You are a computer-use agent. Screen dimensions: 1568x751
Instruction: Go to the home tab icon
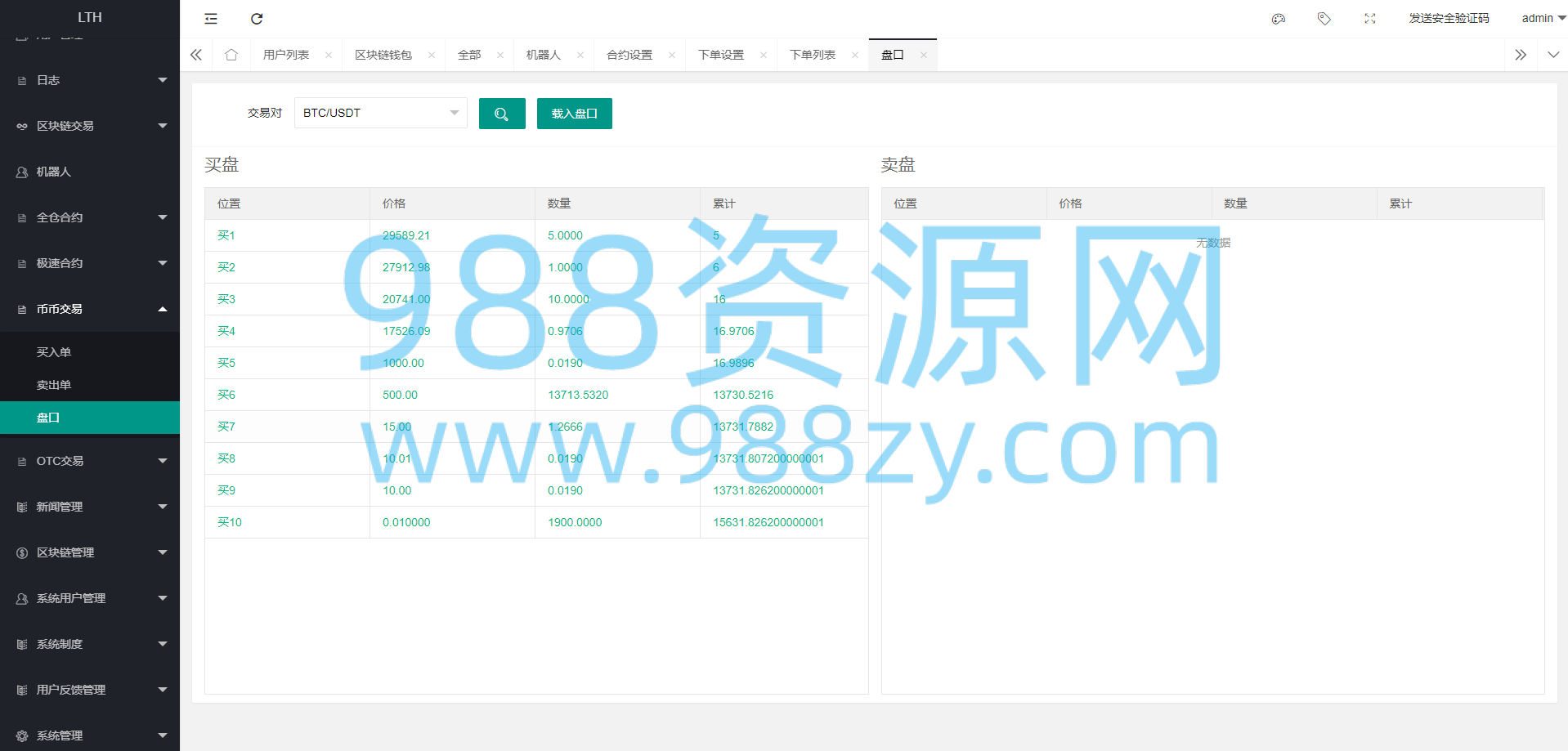click(x=231, y=55)
